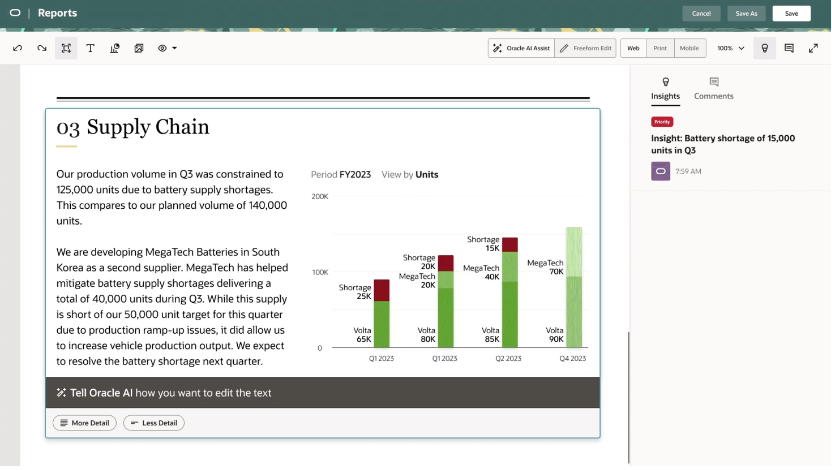Viewport: 832px width, 470px height.
Task: Click the 03 Supply Chain heading
Action: (x=133, y=127)
